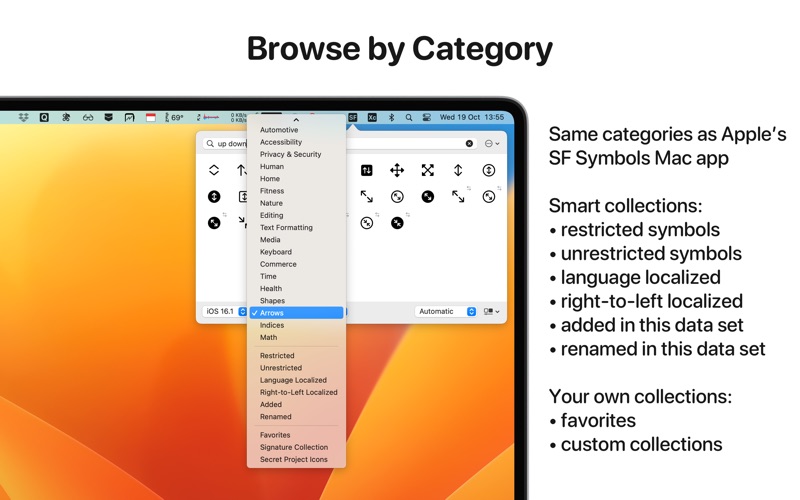This screenshot has height=500, width=800.
Task: Open Spotlight search in menu bar
Action: point(409,117)
